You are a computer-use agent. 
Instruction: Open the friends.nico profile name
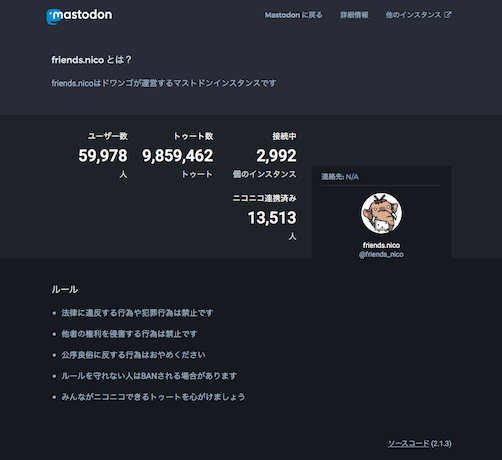(x=381, y=245)
